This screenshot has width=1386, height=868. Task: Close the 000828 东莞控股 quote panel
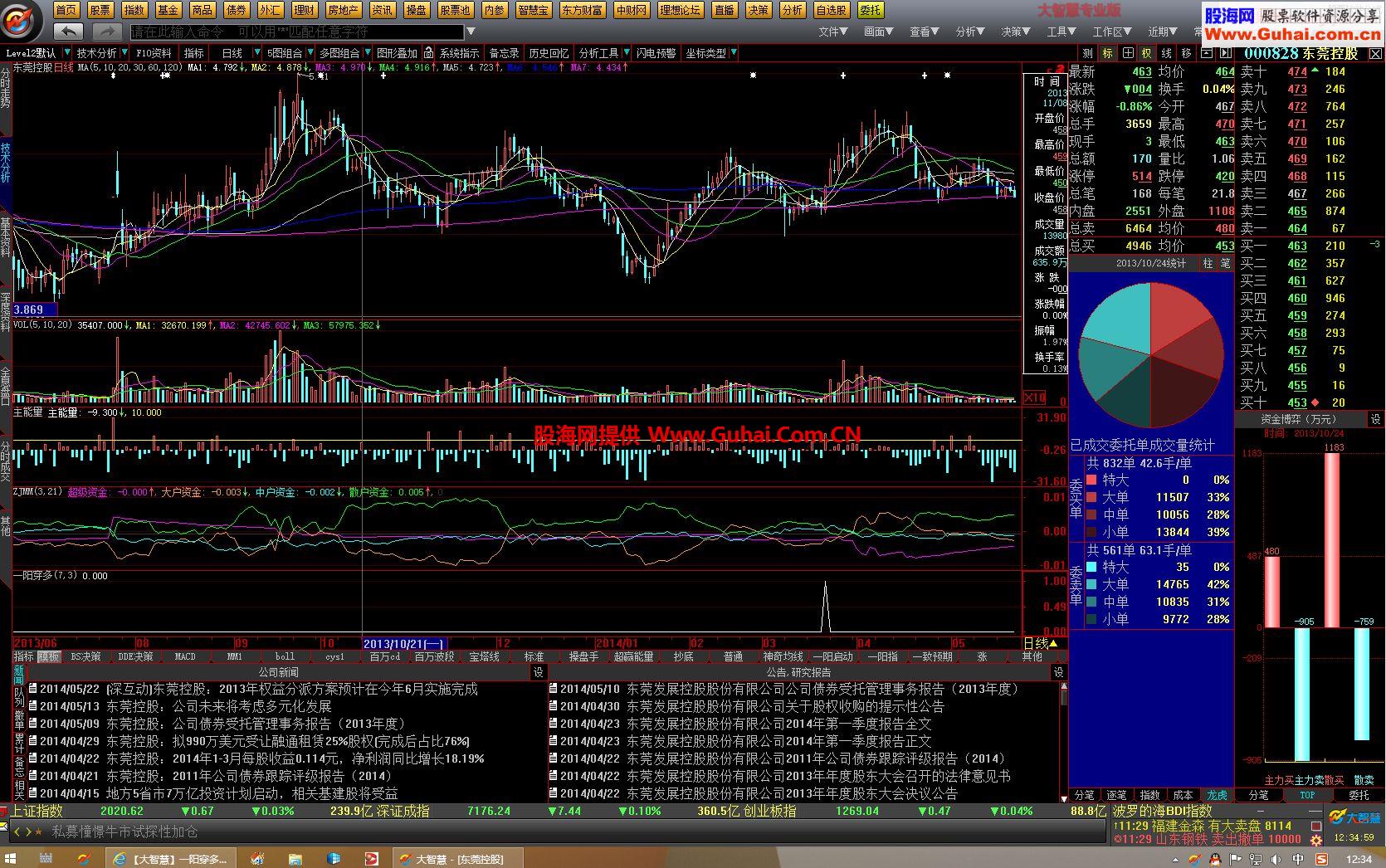1375,53
